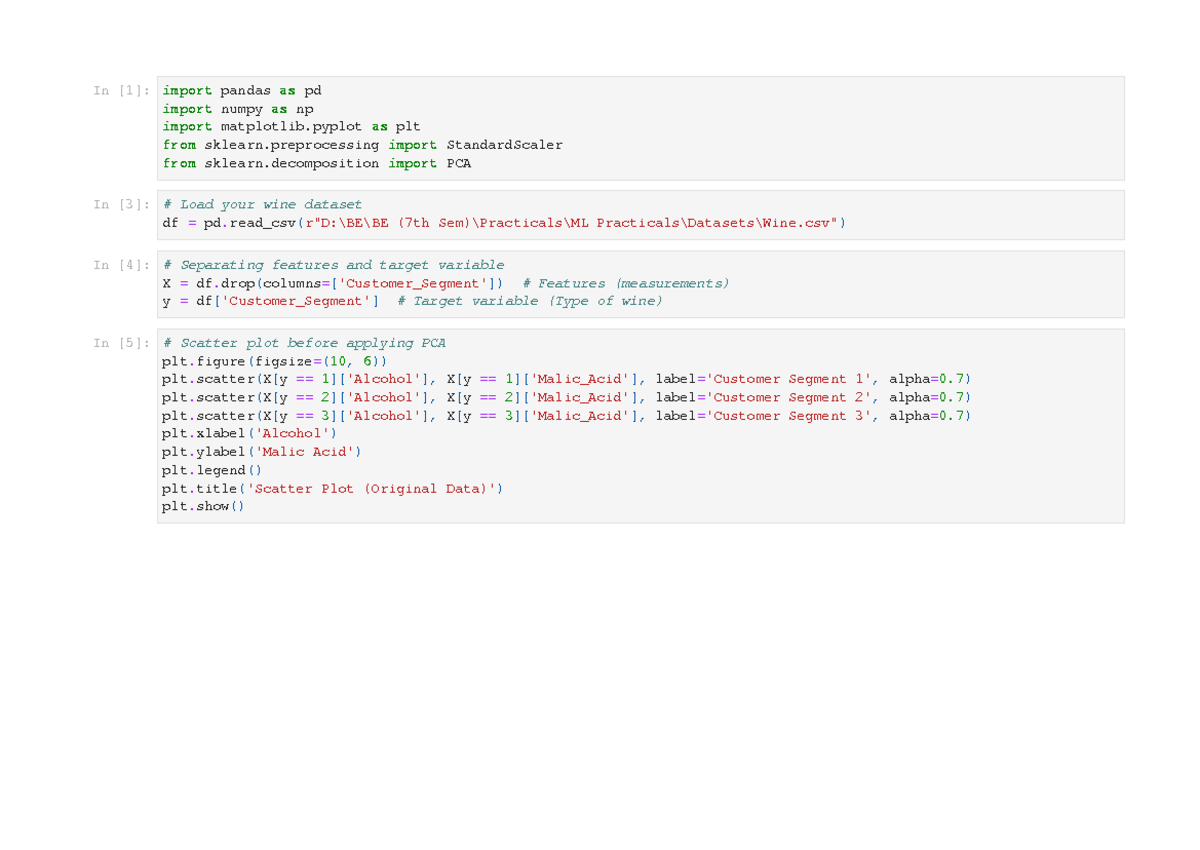The width and height of the screenshot is (1200, 850).
Task: Click the 'import pandas as pd' line
Action: pos(242,91)
